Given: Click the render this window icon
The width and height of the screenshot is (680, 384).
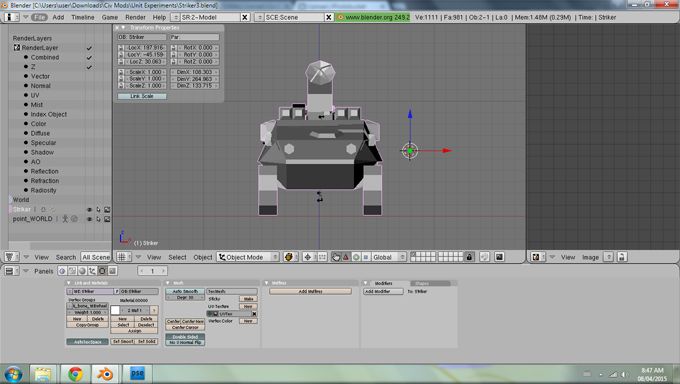Looking at the screenshot, I should [499, 257].
